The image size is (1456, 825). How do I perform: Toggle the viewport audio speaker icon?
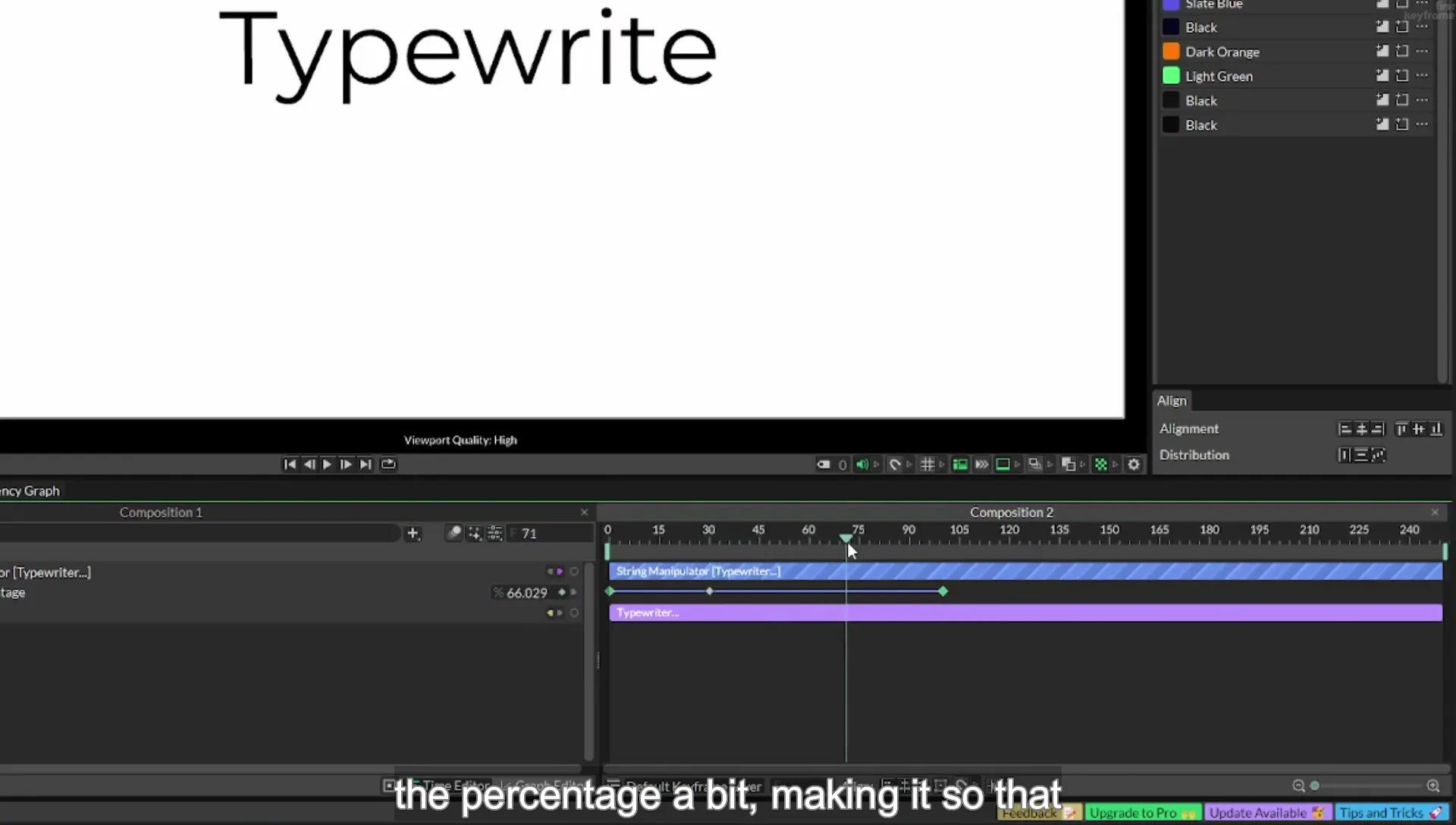tap(862, 464)
